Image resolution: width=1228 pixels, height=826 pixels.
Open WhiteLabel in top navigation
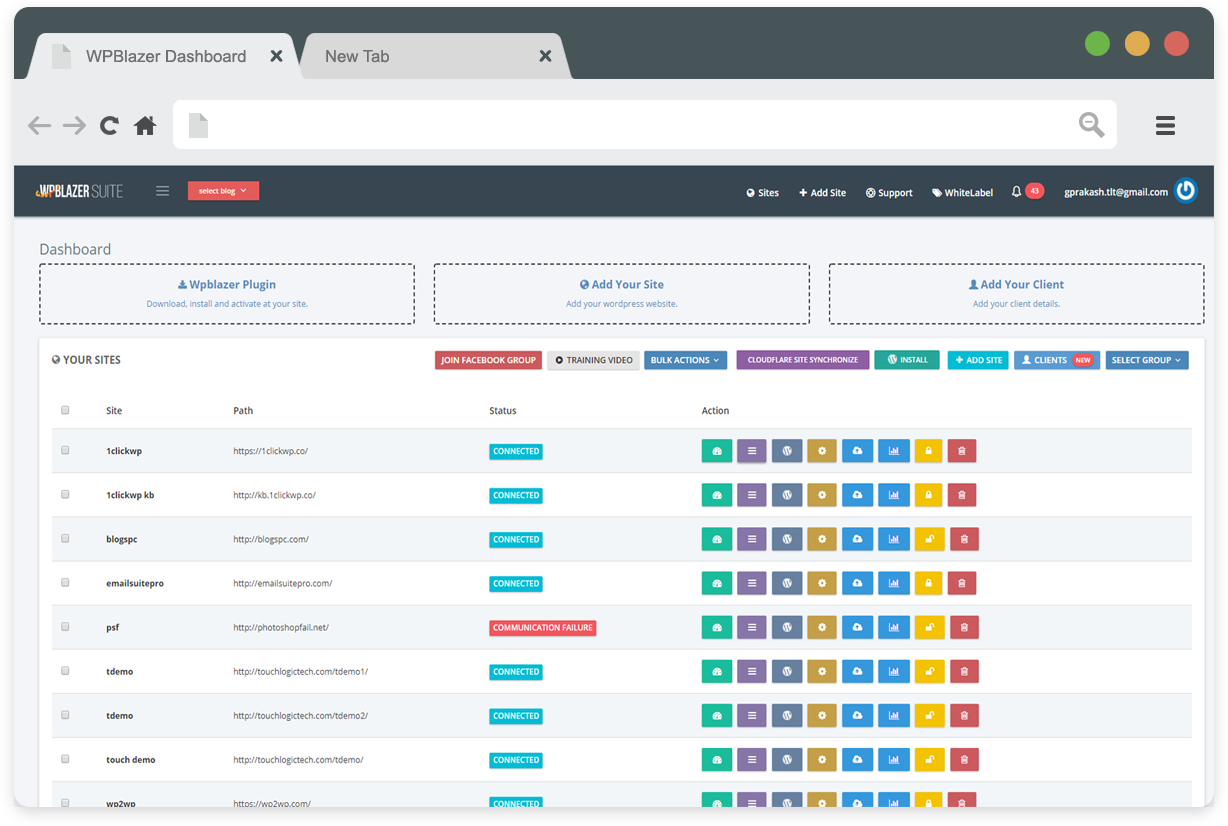pyautogui.click(x=963, y=193)
